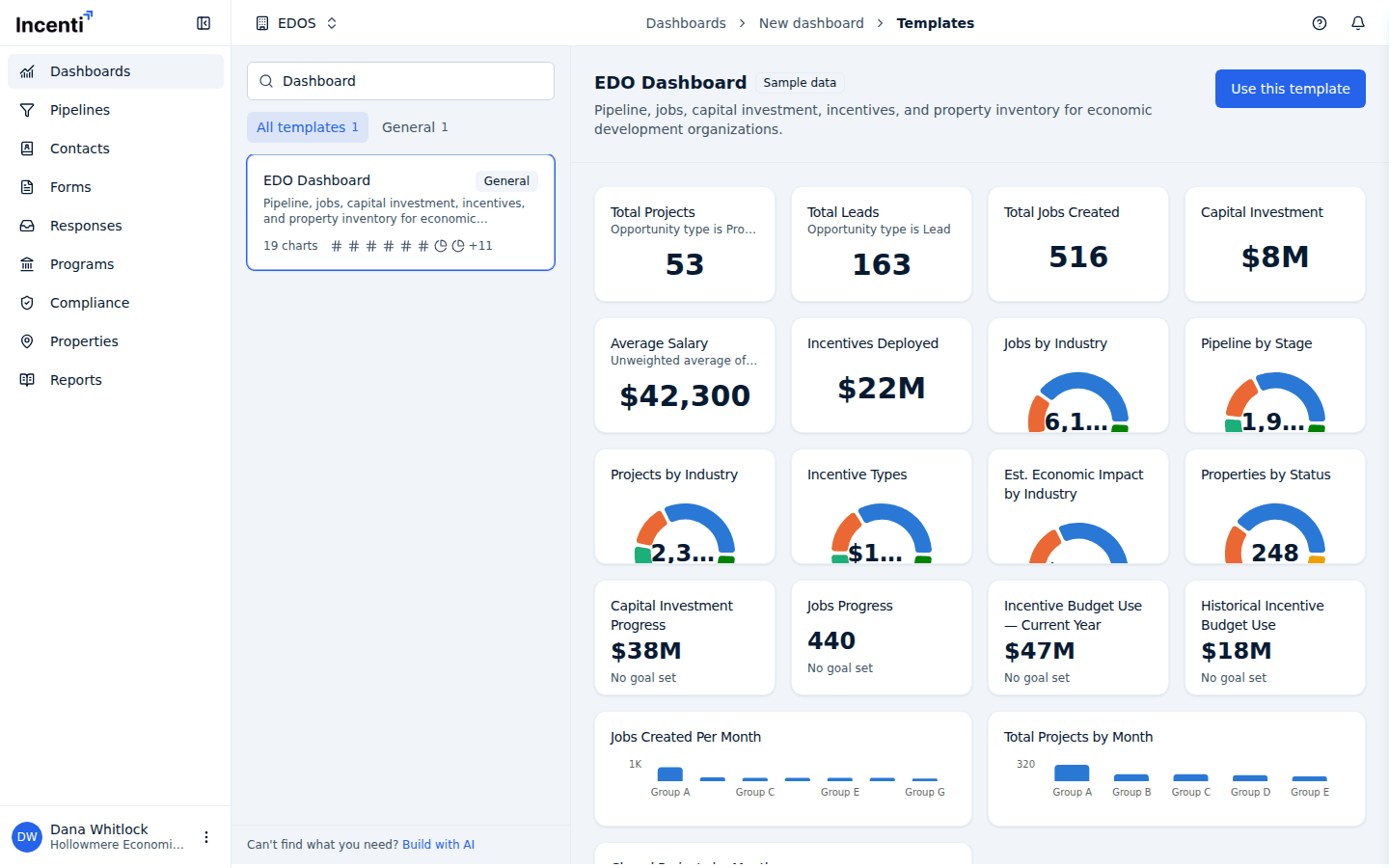1389x868 pixels.
Task: Click the EDO Dashboard preview heading
Action: point(670,83)
